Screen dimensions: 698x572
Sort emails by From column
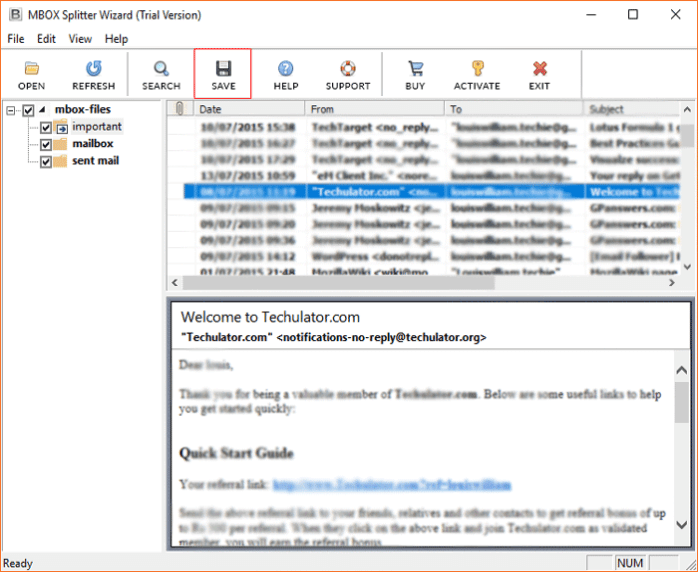click(x=374, y=109)
